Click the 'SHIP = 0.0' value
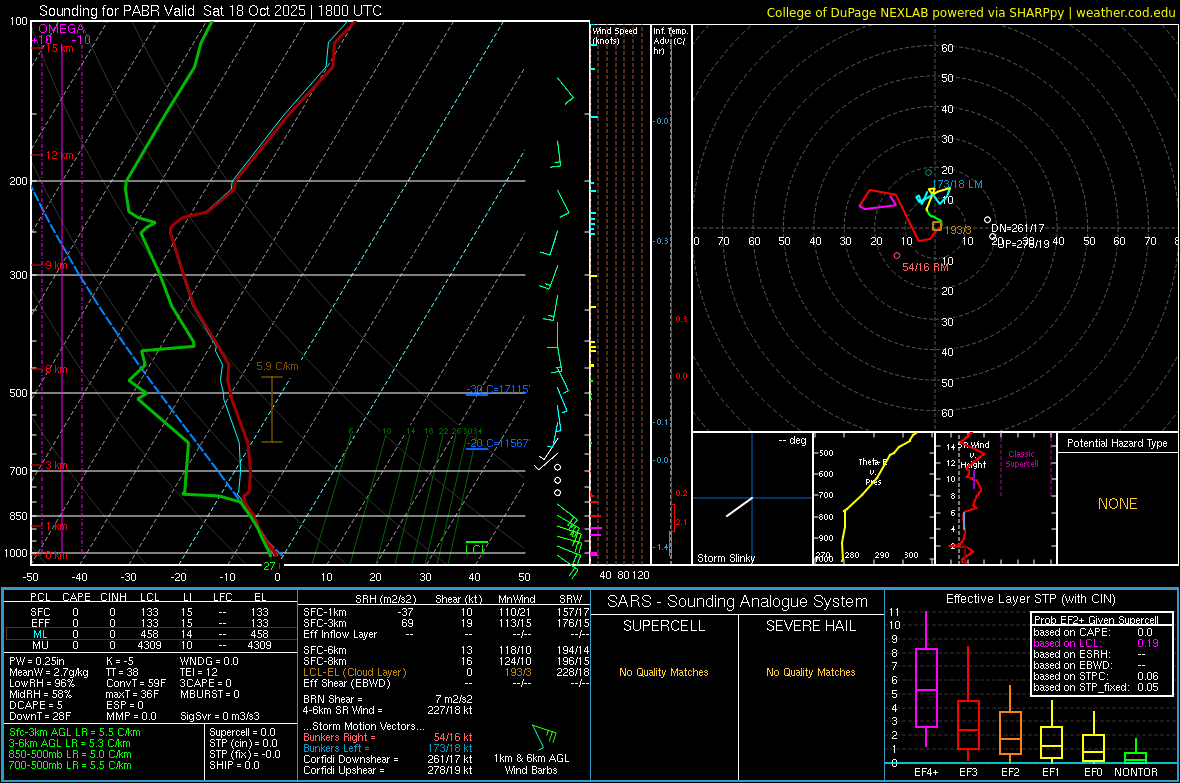This screenshot has height=783, width=1180. (x=234, y=765)
